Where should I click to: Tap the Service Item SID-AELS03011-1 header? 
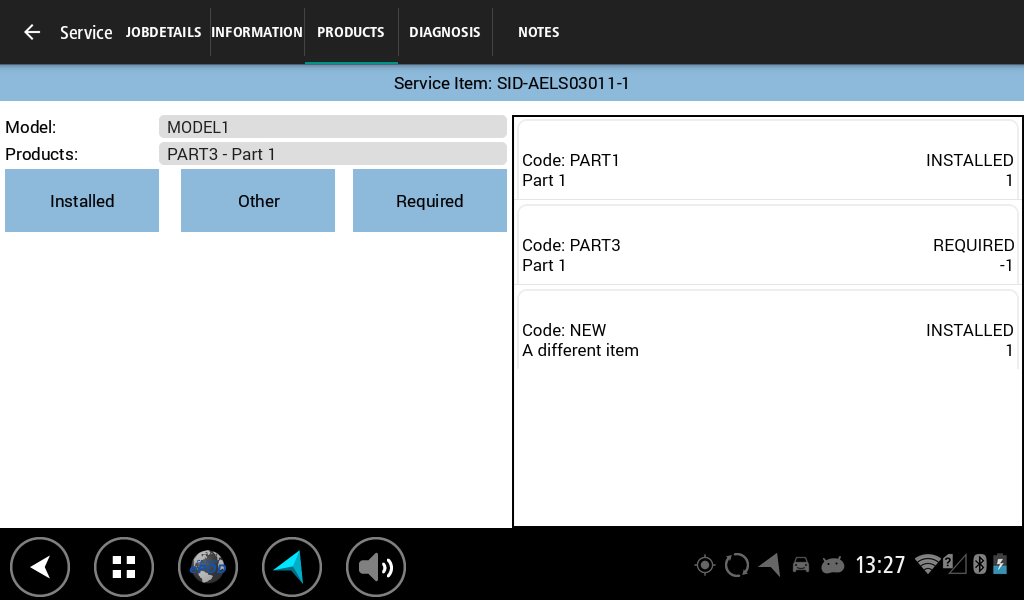511,83
